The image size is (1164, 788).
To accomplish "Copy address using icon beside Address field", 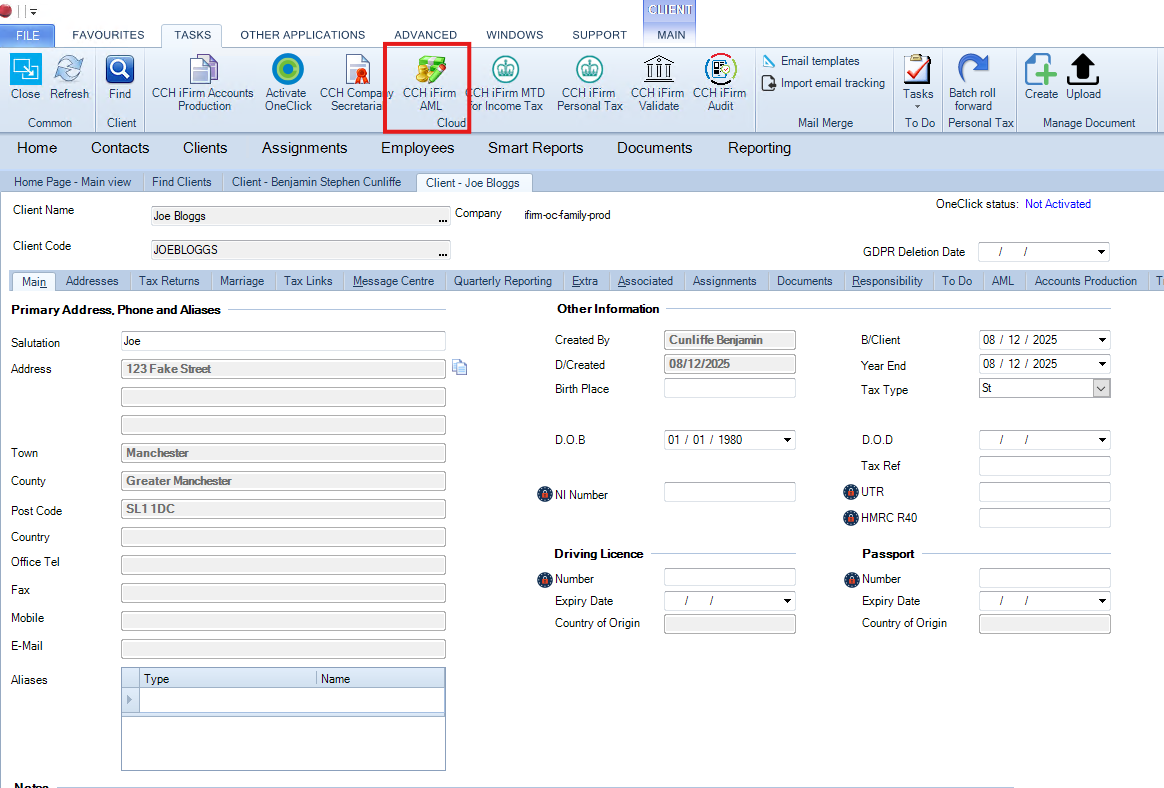I will pos(460,368).
